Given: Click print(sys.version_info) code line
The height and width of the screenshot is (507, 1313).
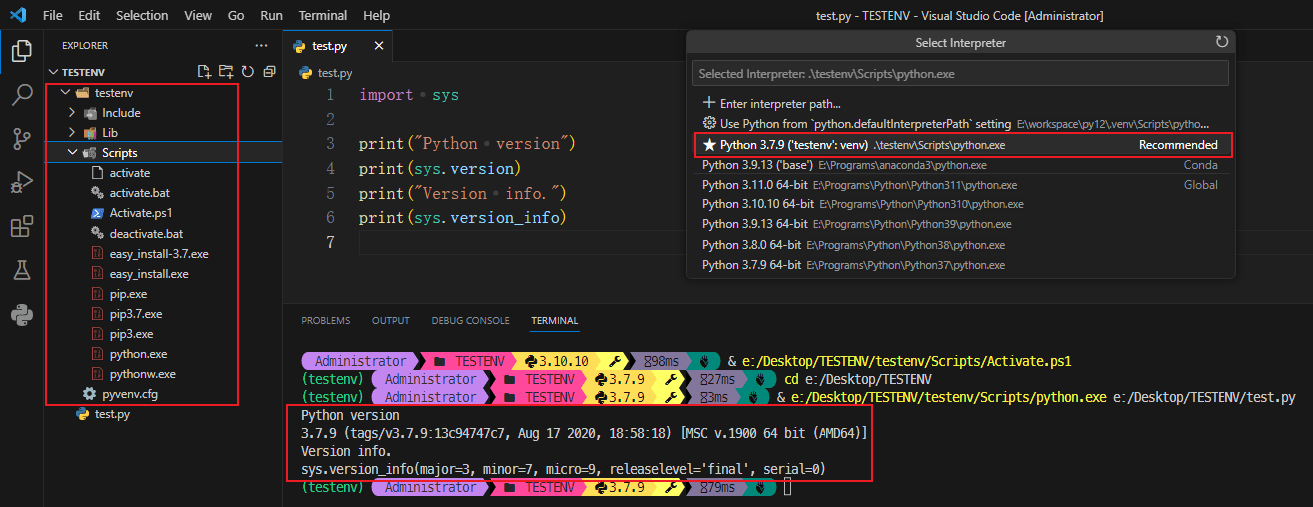Looking at the screenshot, I should [462, 218].
